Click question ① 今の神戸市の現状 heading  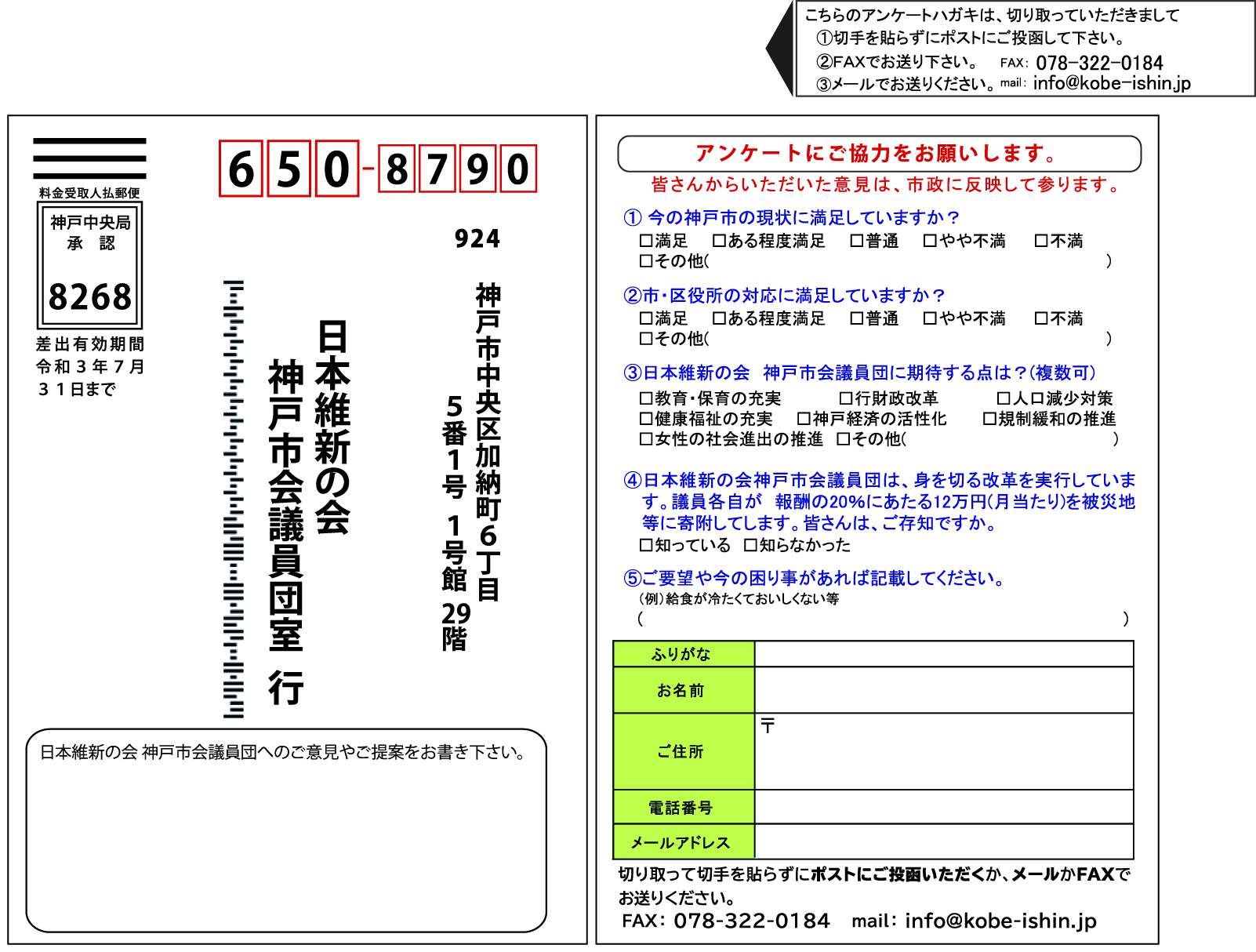tap(791, 217)
